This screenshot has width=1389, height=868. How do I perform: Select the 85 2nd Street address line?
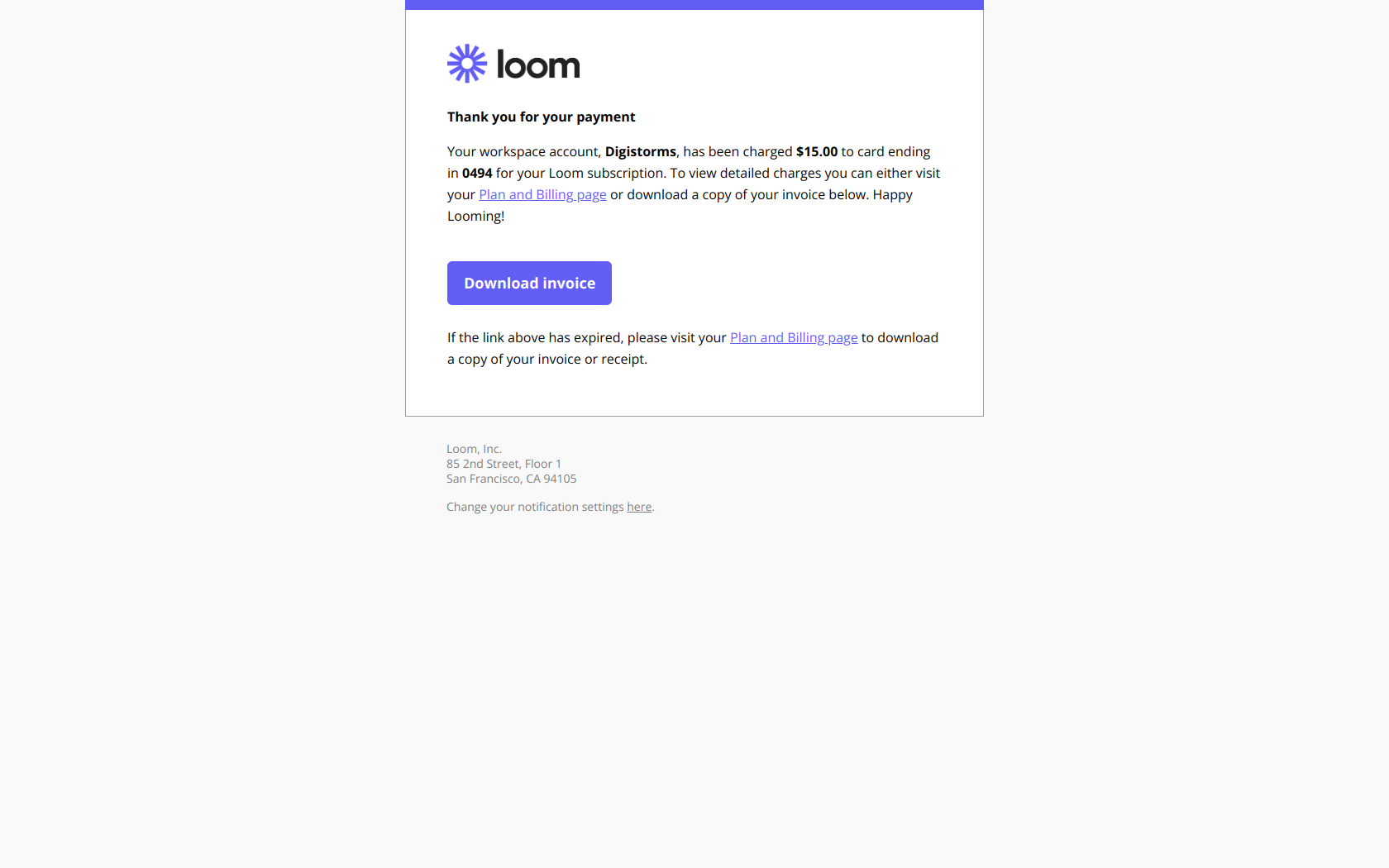(x=504, y=464)
